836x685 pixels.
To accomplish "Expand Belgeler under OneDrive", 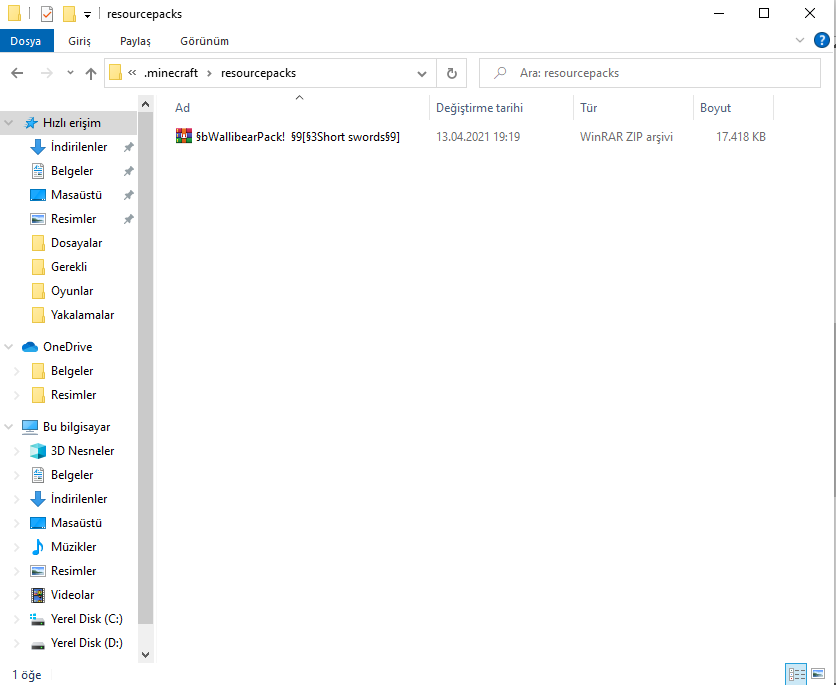I will point(17,371).
